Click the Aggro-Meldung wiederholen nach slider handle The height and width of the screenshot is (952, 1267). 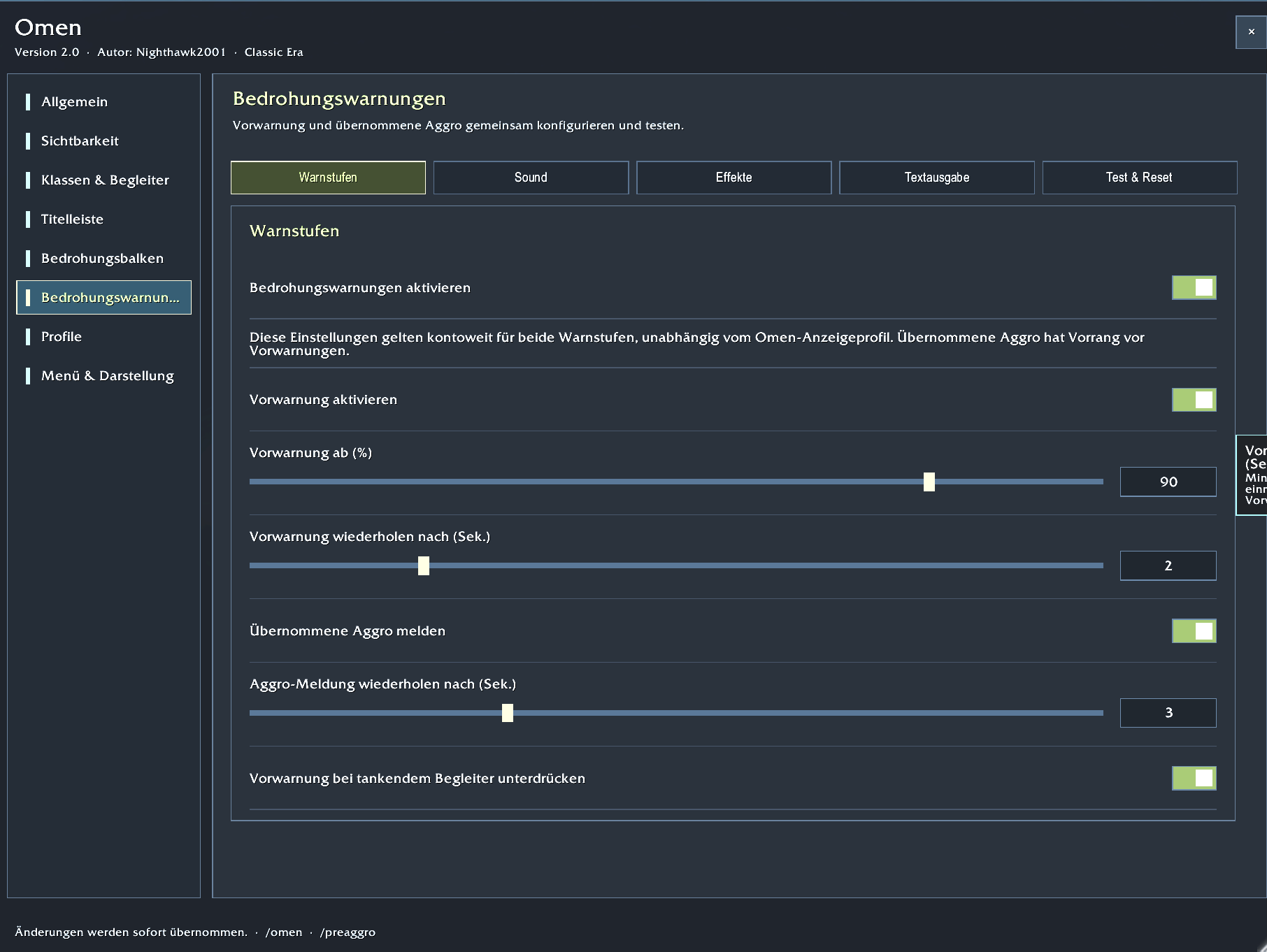pos(508,713)
